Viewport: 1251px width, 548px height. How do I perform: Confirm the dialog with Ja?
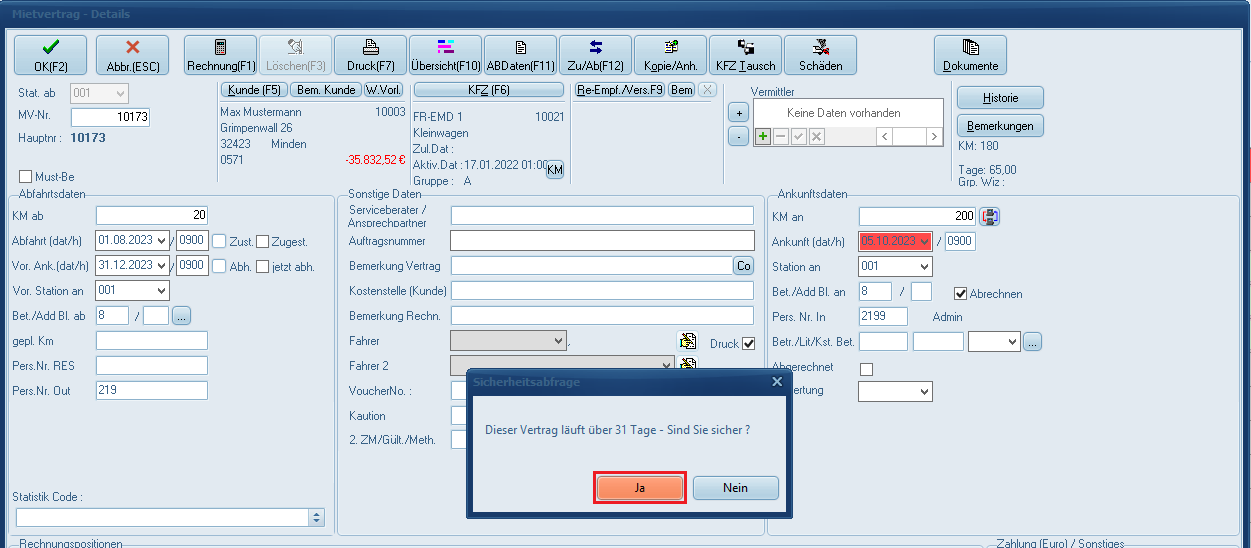pos(640,488)
